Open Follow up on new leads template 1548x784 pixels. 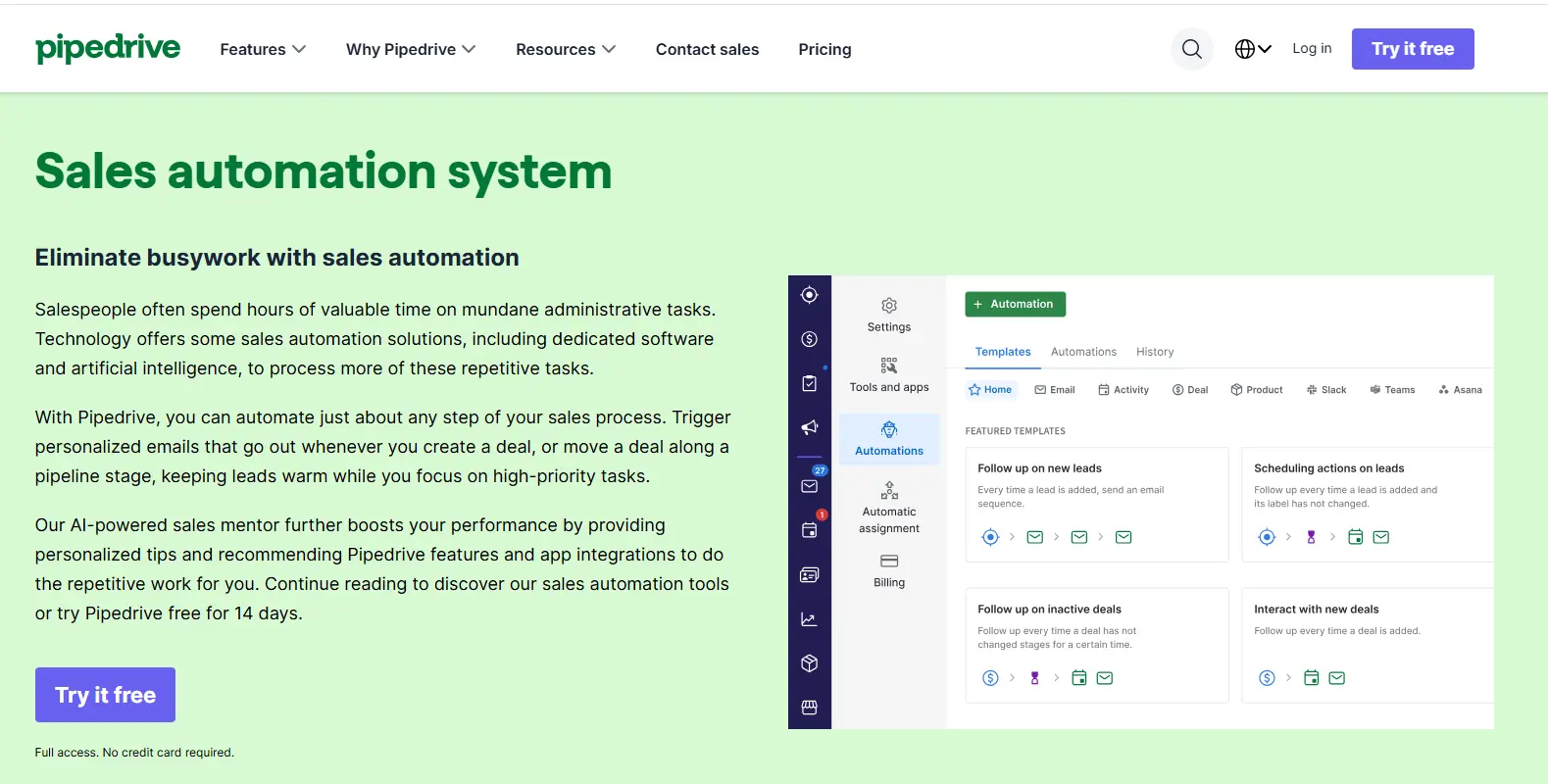[1097, 505]
